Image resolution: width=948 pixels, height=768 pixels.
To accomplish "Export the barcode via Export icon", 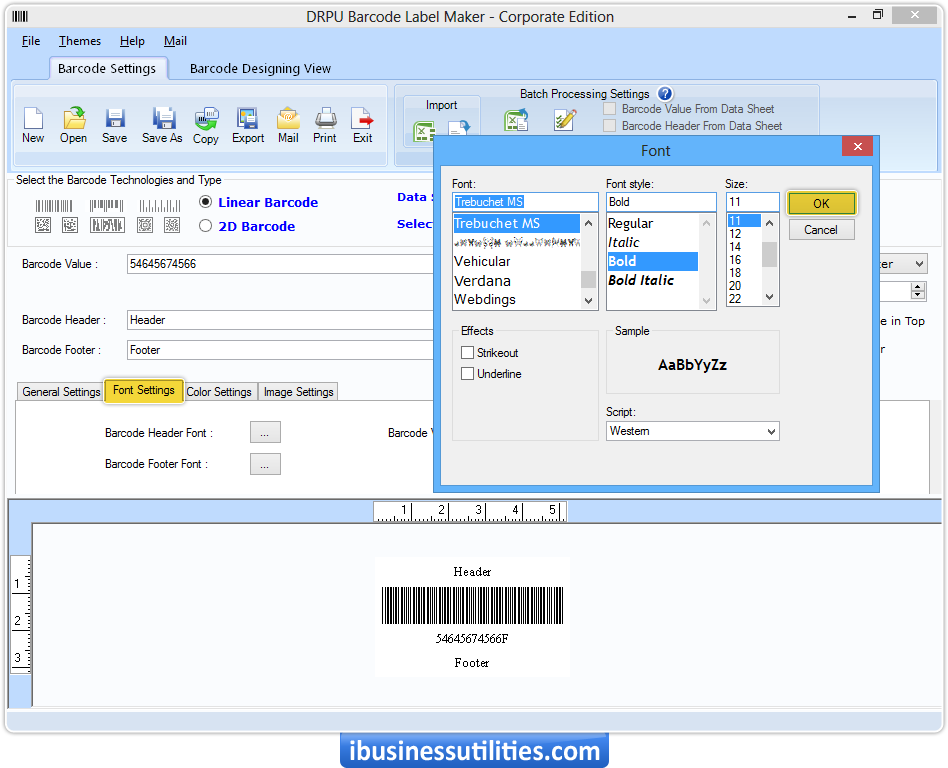I will pyautogui.click(x=247, y=119).
